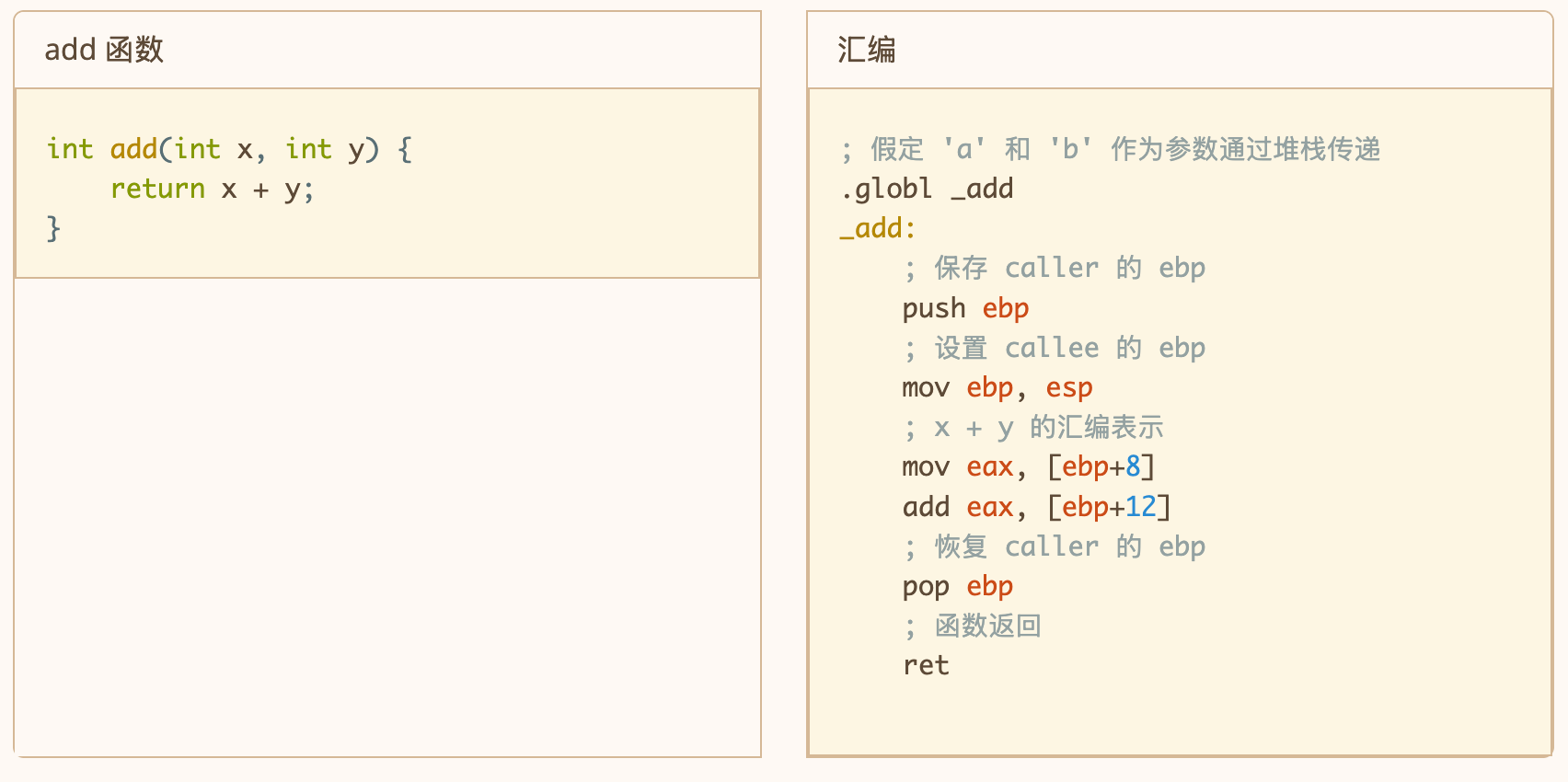The width and height of the screenshot is (1568, 782).
Task: Click the closing brace of the add function
Action: pos(53,228)
